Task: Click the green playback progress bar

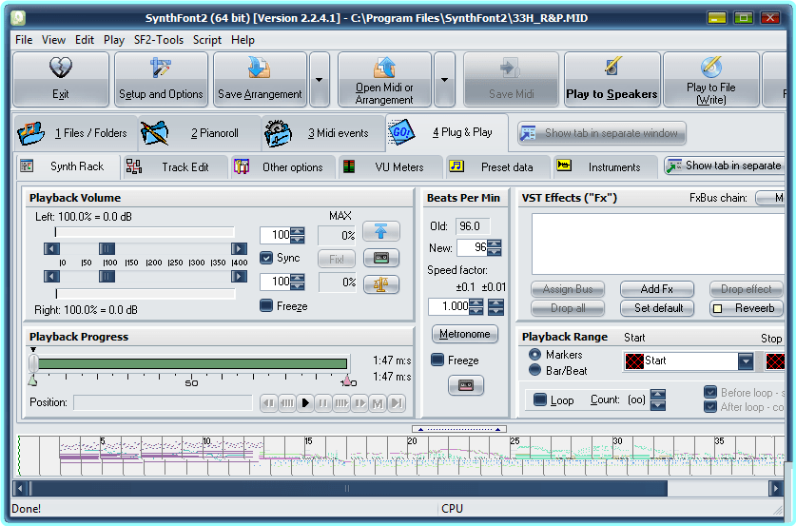Action: pyautogui.click(x=192, y=364)
